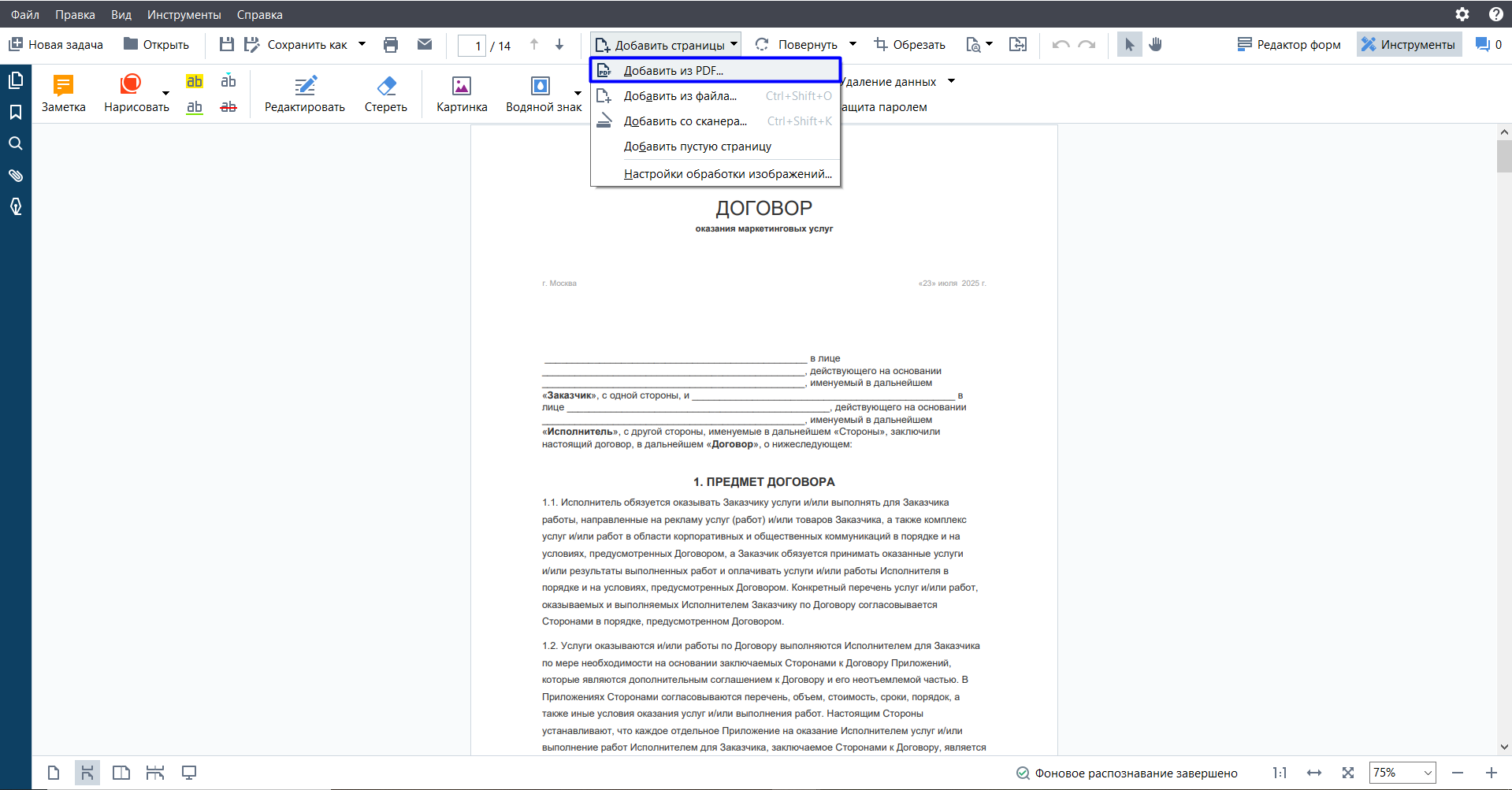
Task: Select the Insert text caret tool
Action: (228, 81)
